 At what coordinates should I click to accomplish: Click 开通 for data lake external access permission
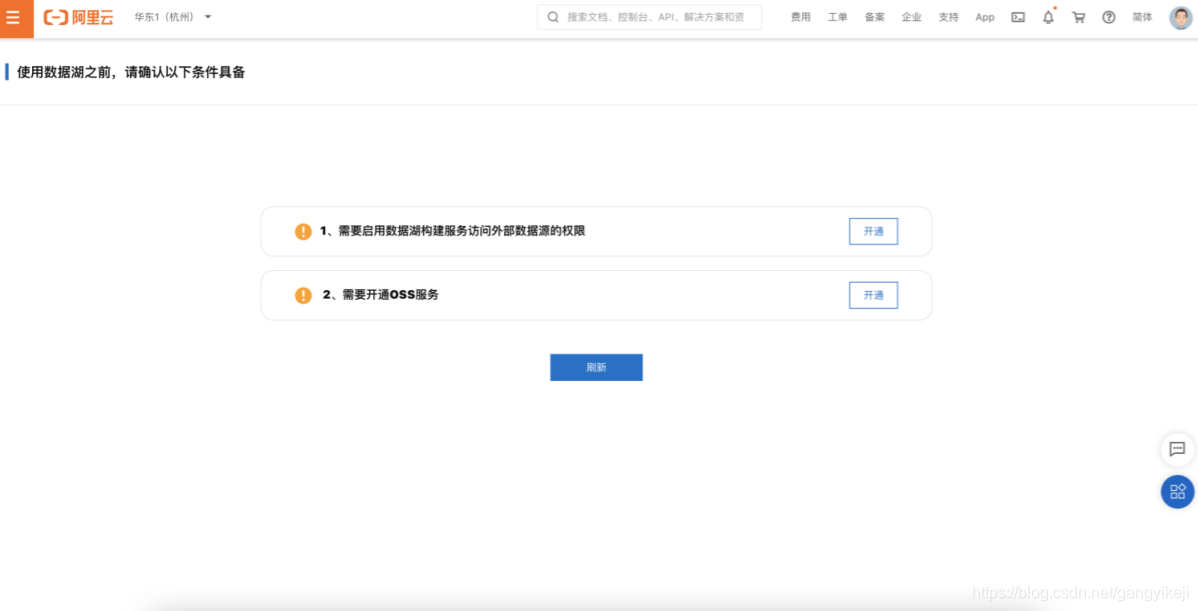click(x=873, y=231)
